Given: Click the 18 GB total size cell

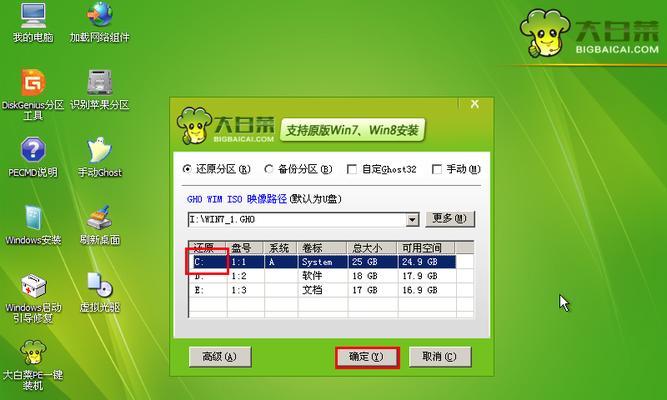Looking at the screenshot, I should pyautogui.click(x=372, y=276).
